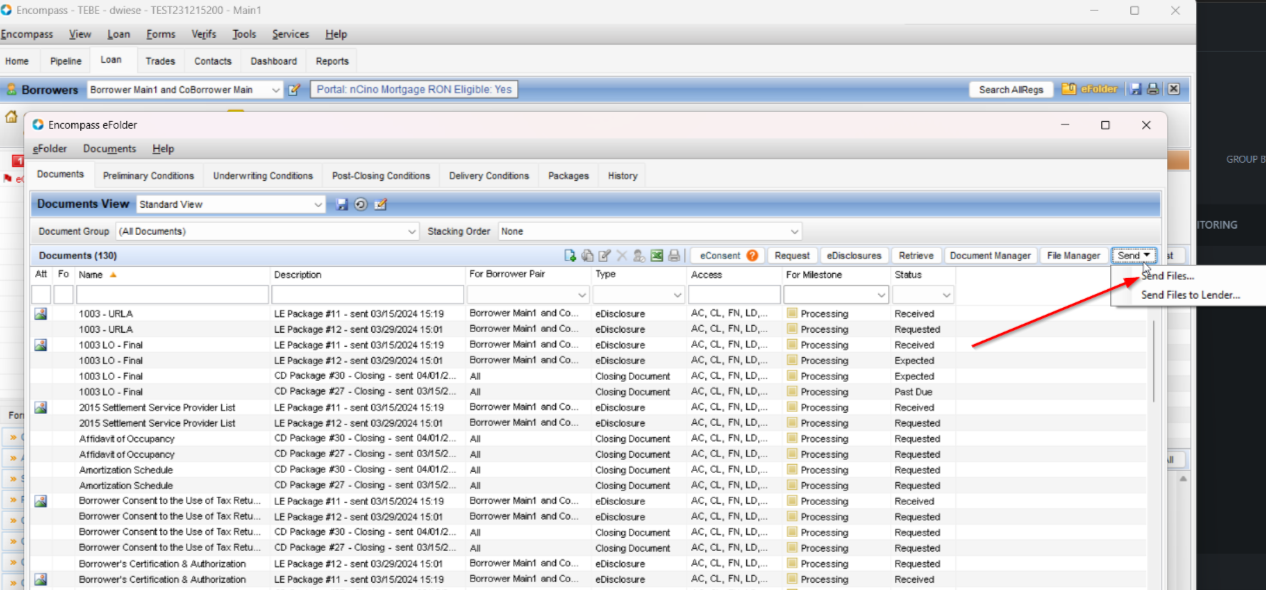
Task: Click the attachment icon on the 2015 Settlement Service Provider List row
Action: click(40, 408)
